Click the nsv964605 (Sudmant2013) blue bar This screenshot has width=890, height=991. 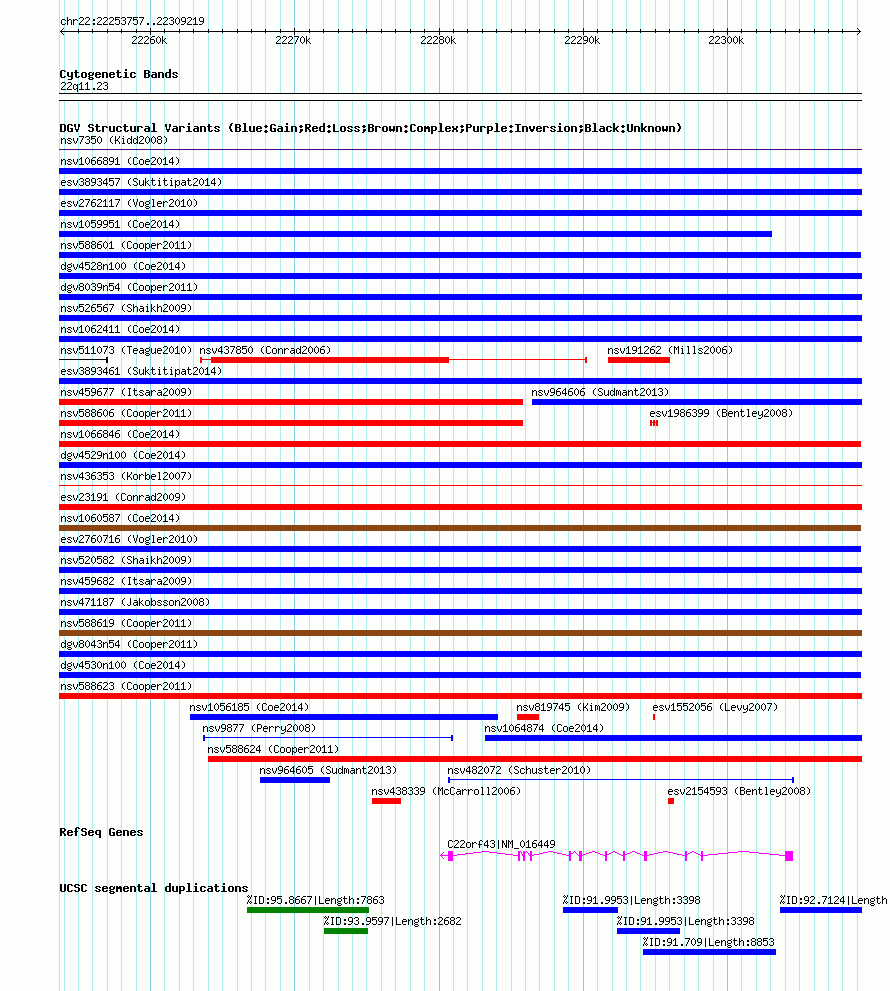[295, 781]
